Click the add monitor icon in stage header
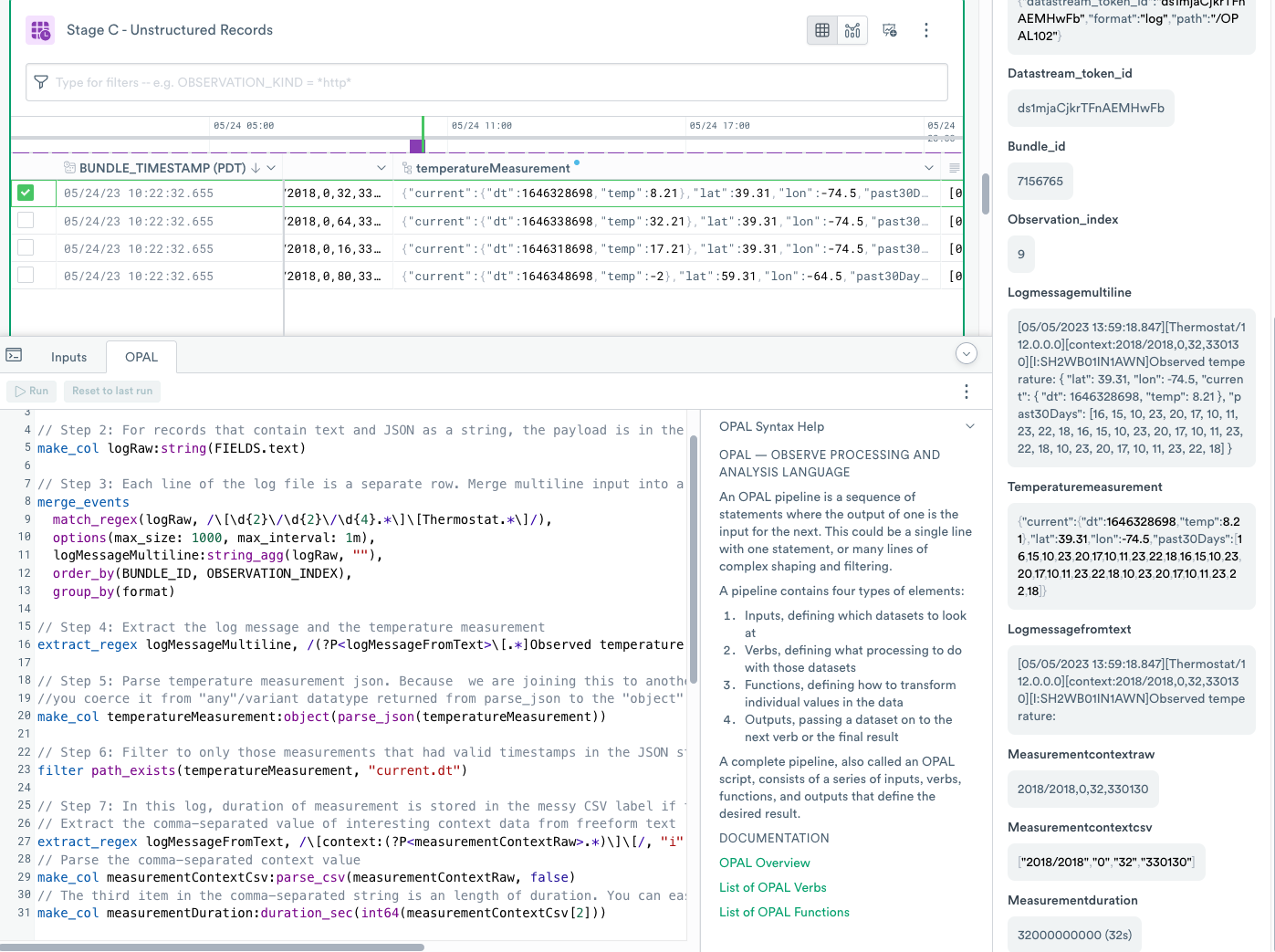1275x952 pixels. 890,30
